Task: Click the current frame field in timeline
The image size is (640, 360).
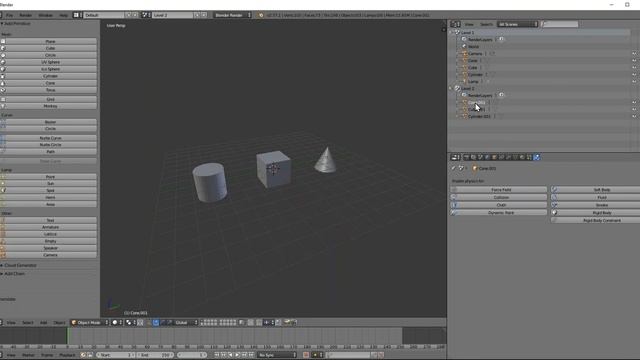Action: 192,355
